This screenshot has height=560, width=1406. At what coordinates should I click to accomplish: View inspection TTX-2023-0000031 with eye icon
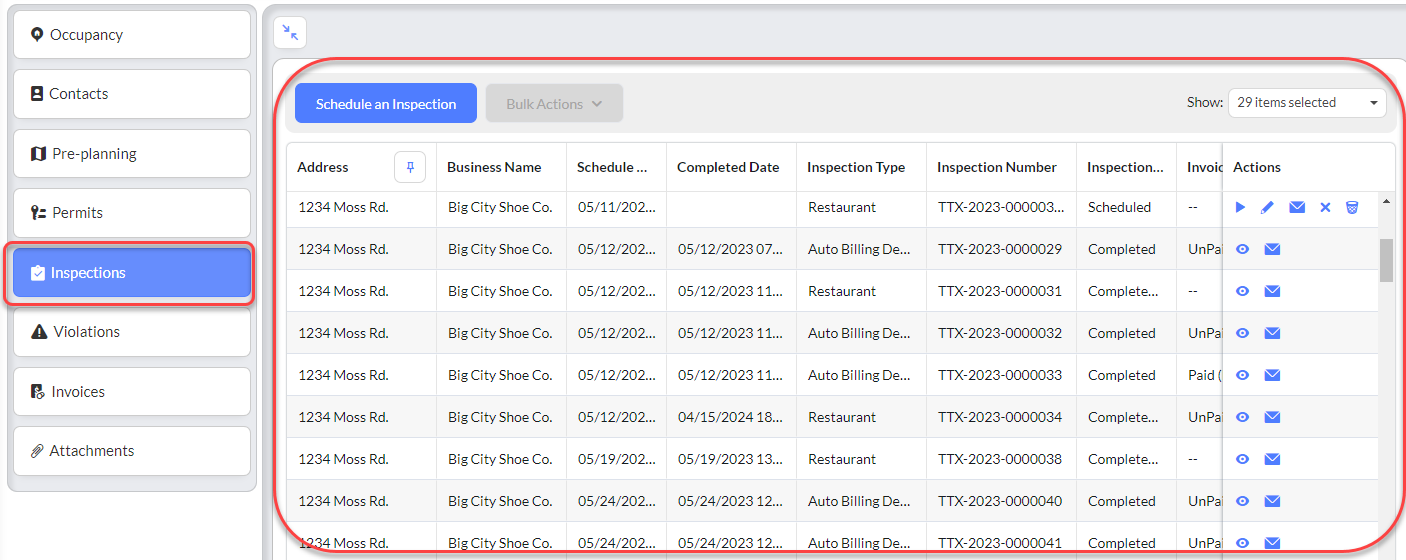pos(1242,291)
